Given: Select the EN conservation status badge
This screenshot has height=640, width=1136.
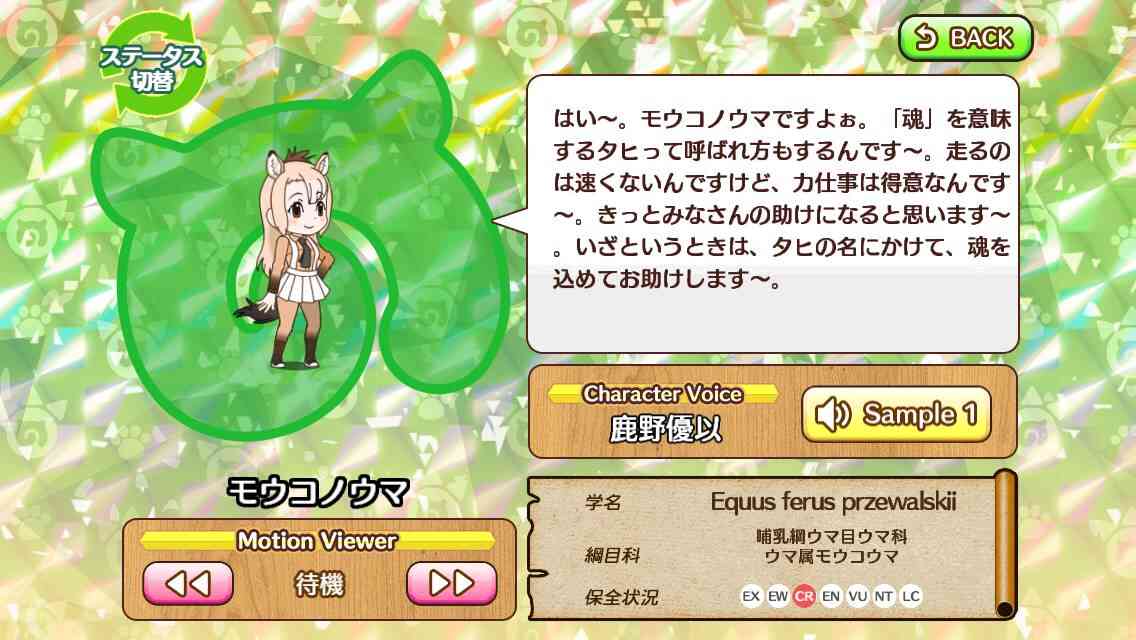Looking at the screenshot, I should (x=831, y=597).
